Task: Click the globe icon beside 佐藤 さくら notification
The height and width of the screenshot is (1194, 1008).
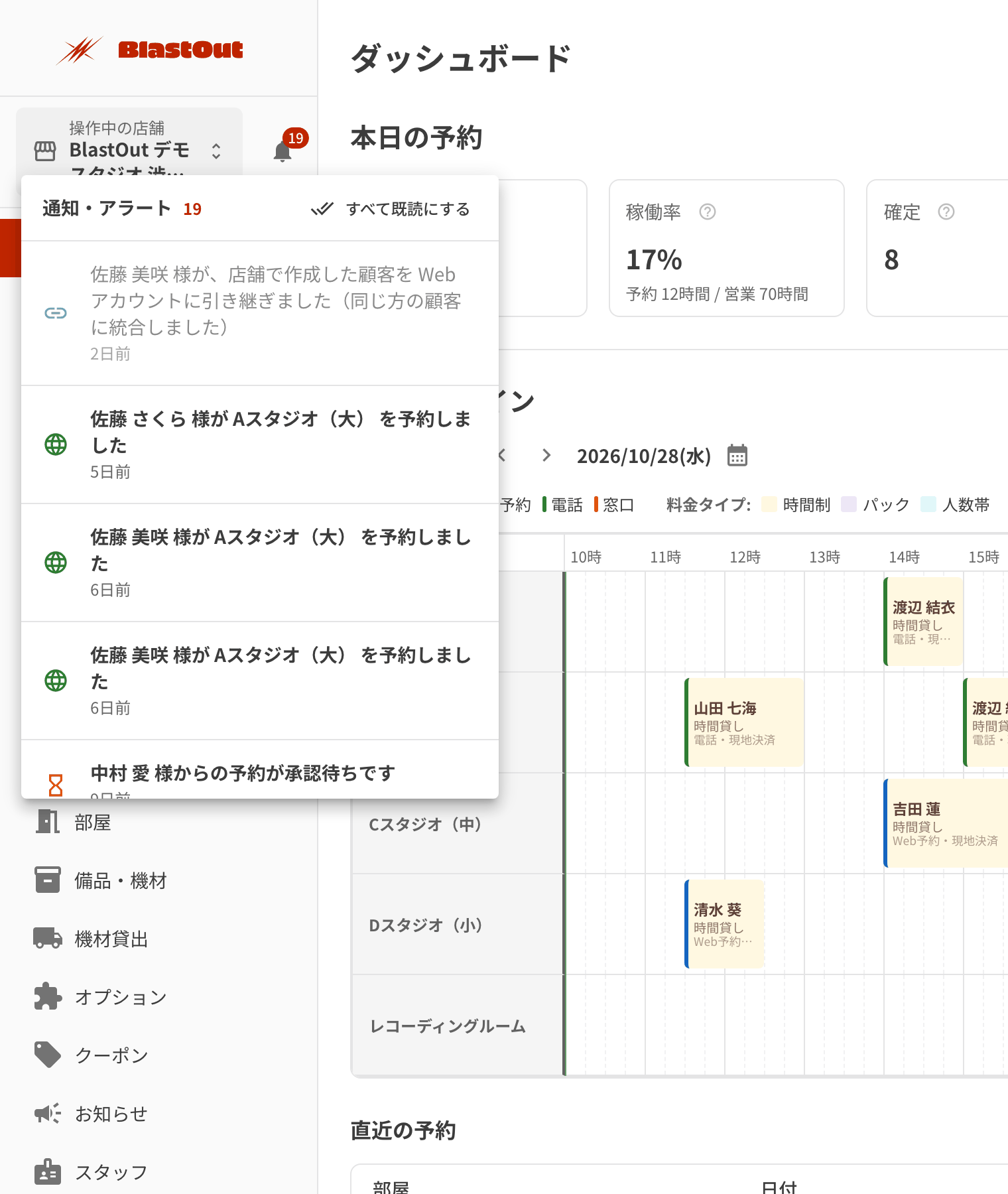Action: tap(56, 444)
